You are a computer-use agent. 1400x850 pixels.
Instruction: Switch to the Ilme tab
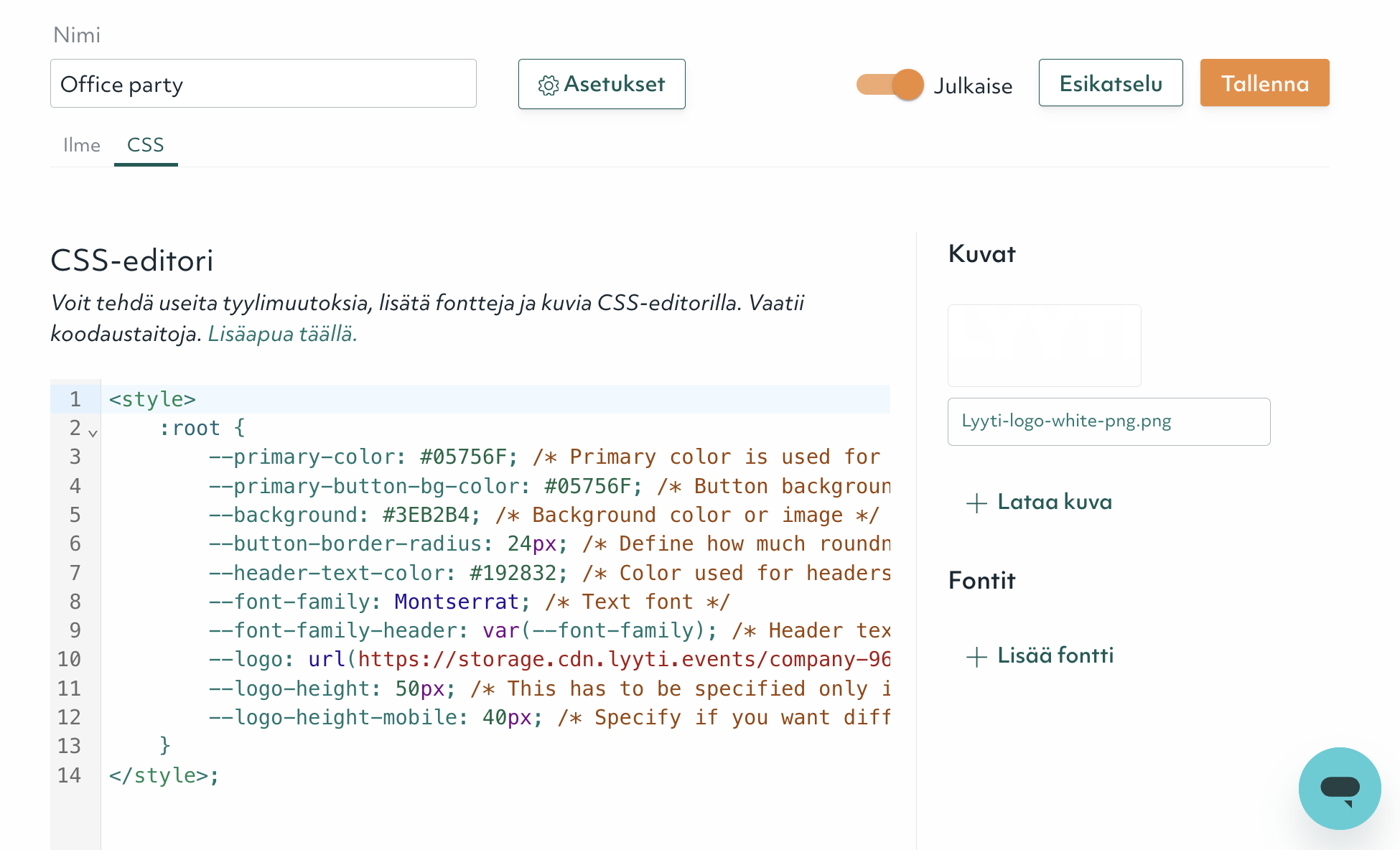82,145
